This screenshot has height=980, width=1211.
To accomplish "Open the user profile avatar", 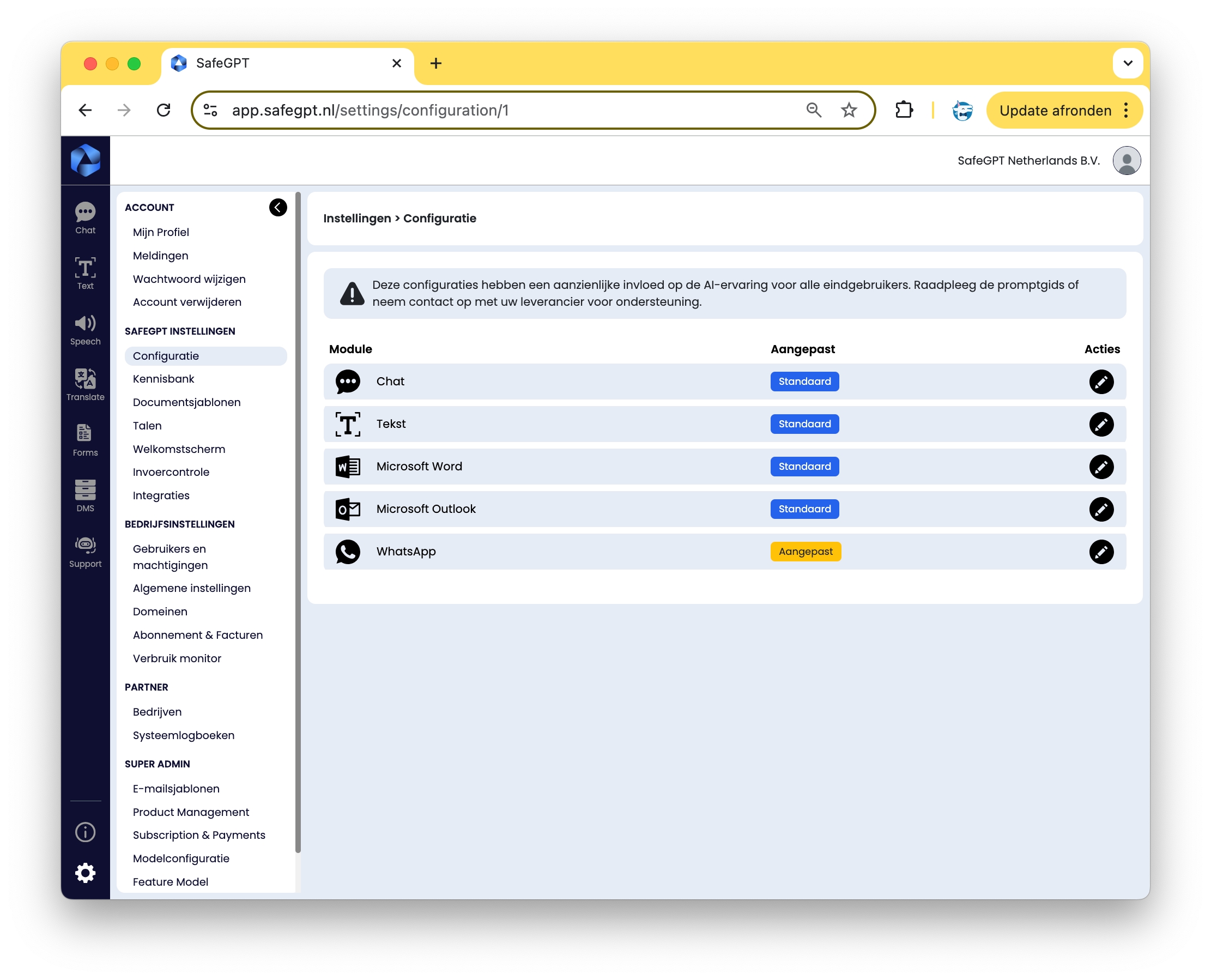I will (x=1127, y=161).
